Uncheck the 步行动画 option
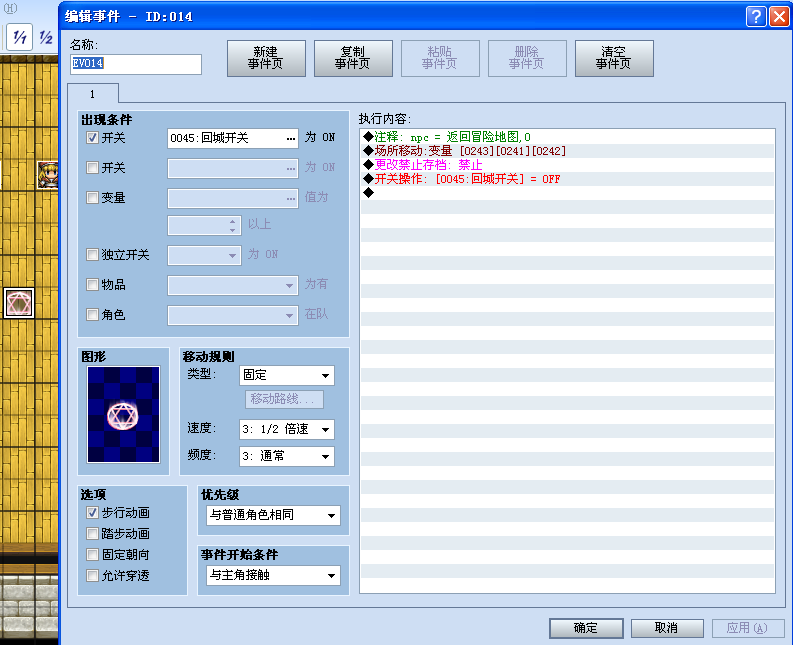This screenshot has width=793, height=645. click(x=92, y=512)
